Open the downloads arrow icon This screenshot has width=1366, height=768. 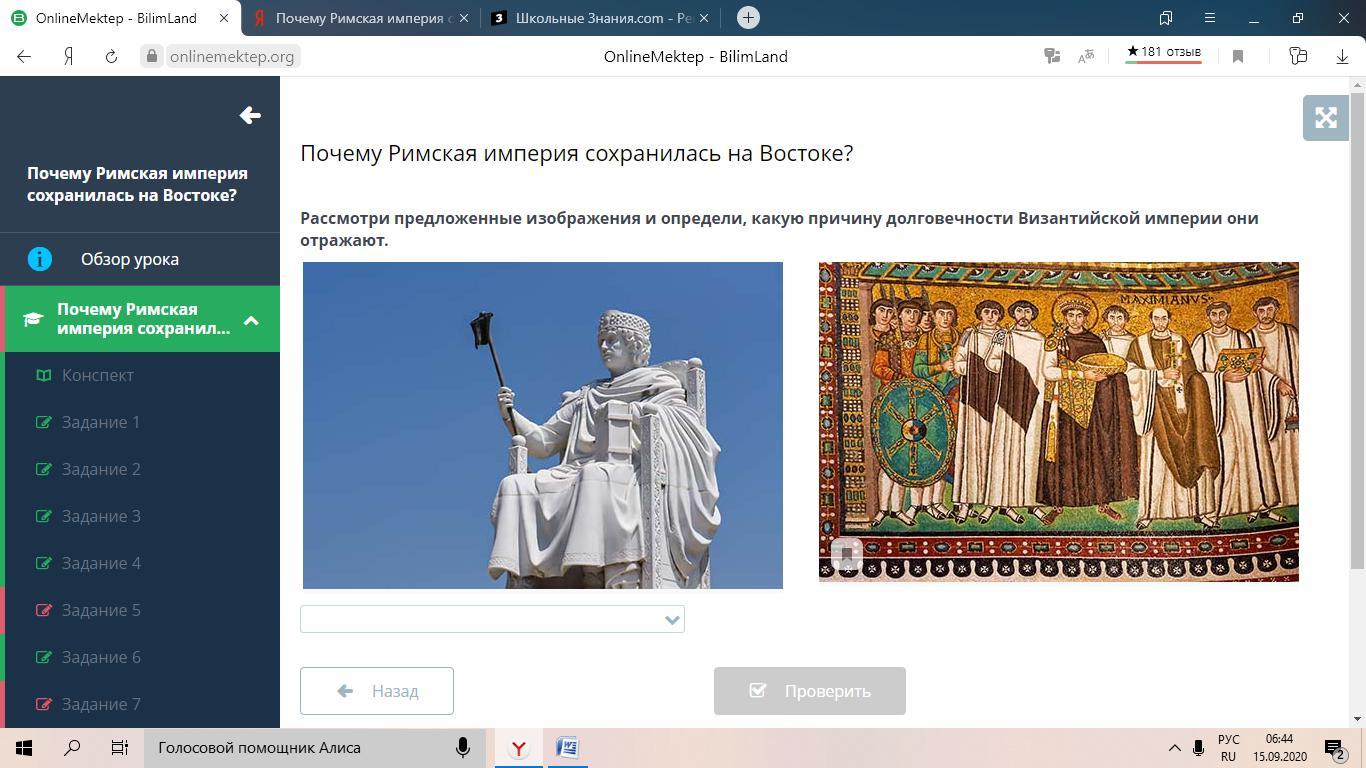1342,57
